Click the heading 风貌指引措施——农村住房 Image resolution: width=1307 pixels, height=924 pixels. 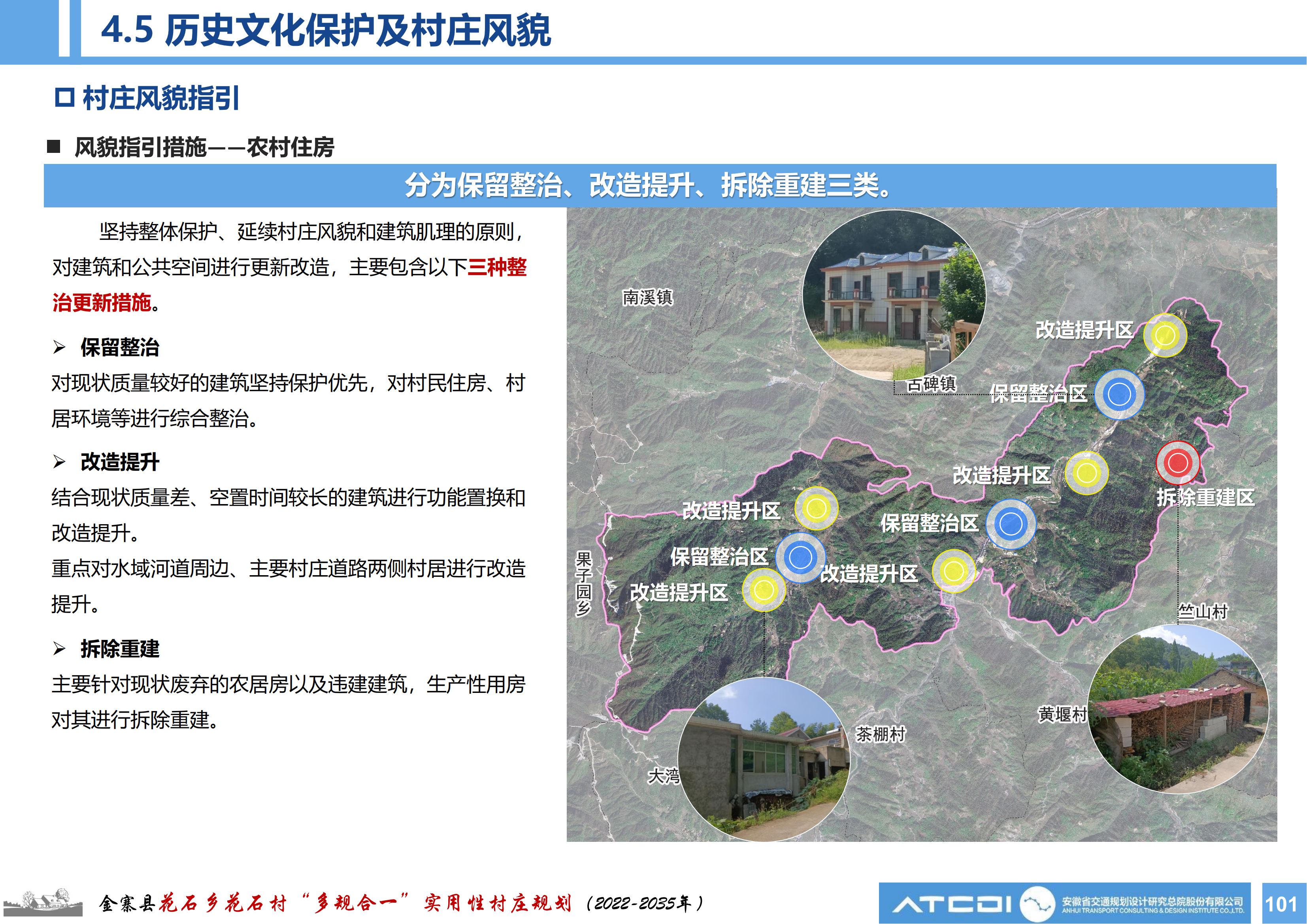[x=204, y=147]
